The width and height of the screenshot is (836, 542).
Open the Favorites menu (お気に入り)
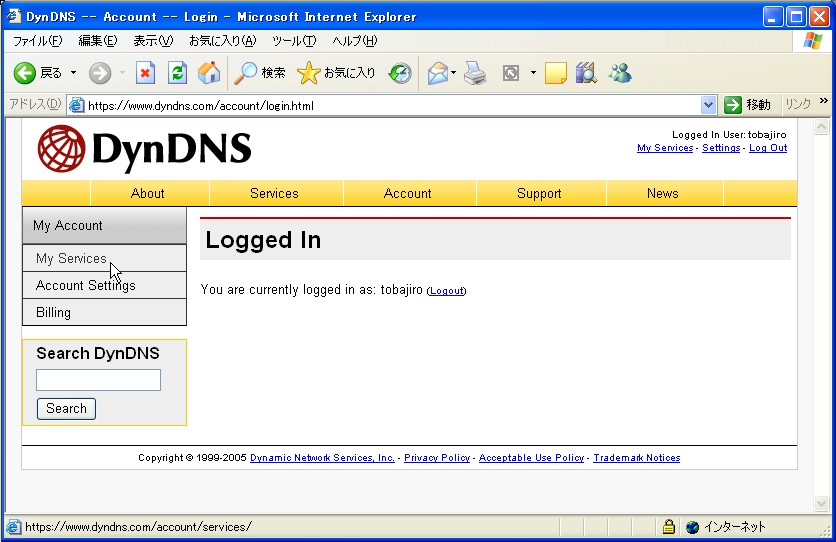(222, 41)
